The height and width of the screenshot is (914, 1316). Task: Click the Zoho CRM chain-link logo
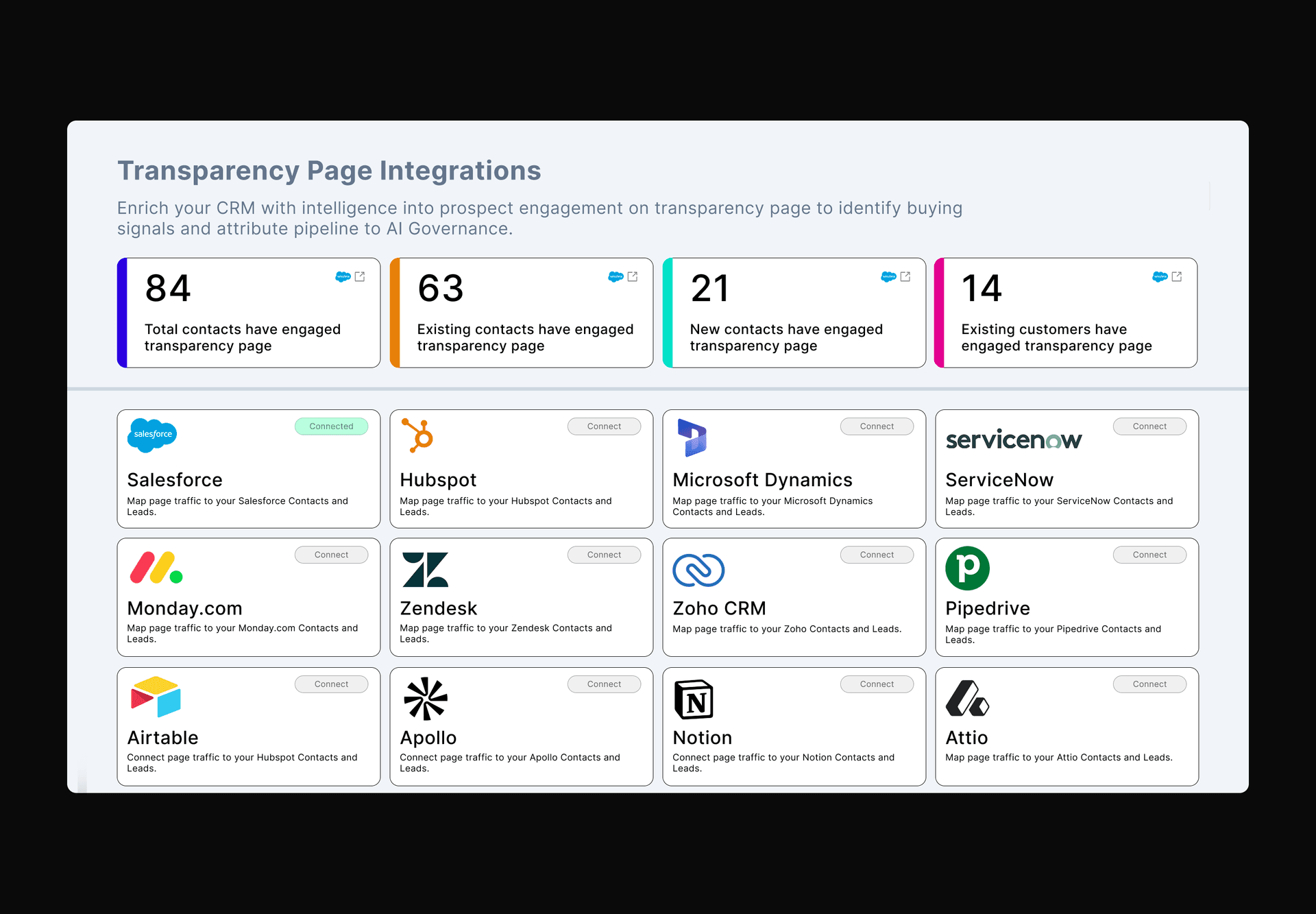pos(698,570)
